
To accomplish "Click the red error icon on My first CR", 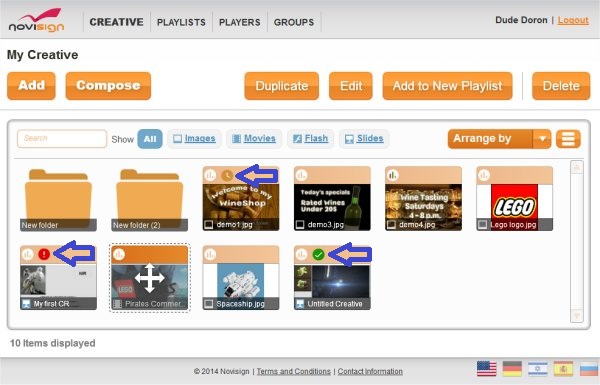I will tap(44, 254).
